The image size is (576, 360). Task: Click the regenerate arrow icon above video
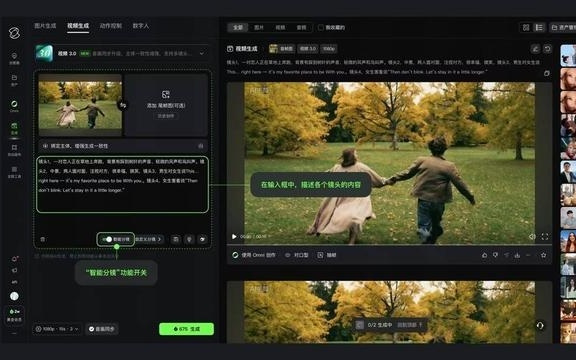547,48
